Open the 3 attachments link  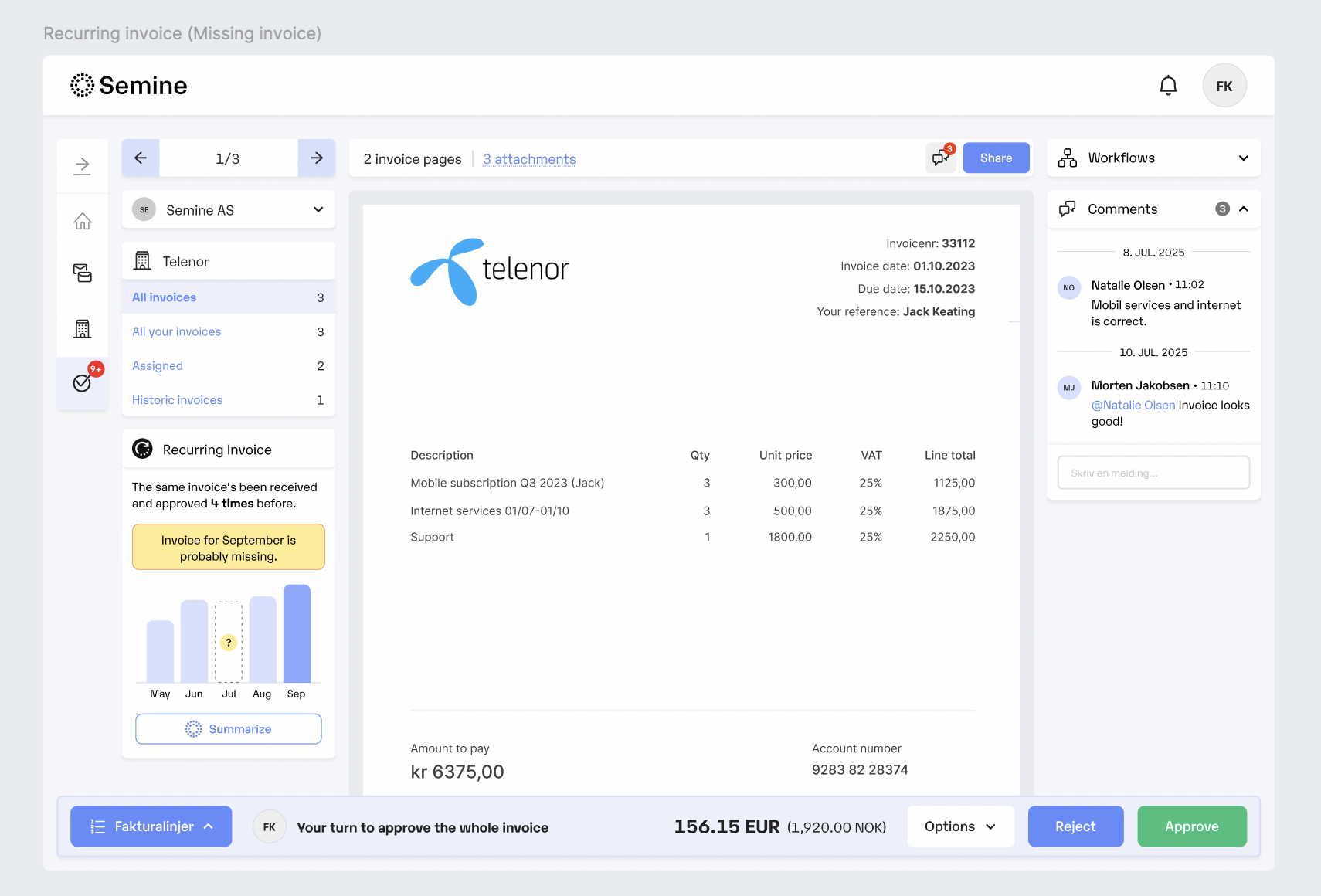click(529, 159)
